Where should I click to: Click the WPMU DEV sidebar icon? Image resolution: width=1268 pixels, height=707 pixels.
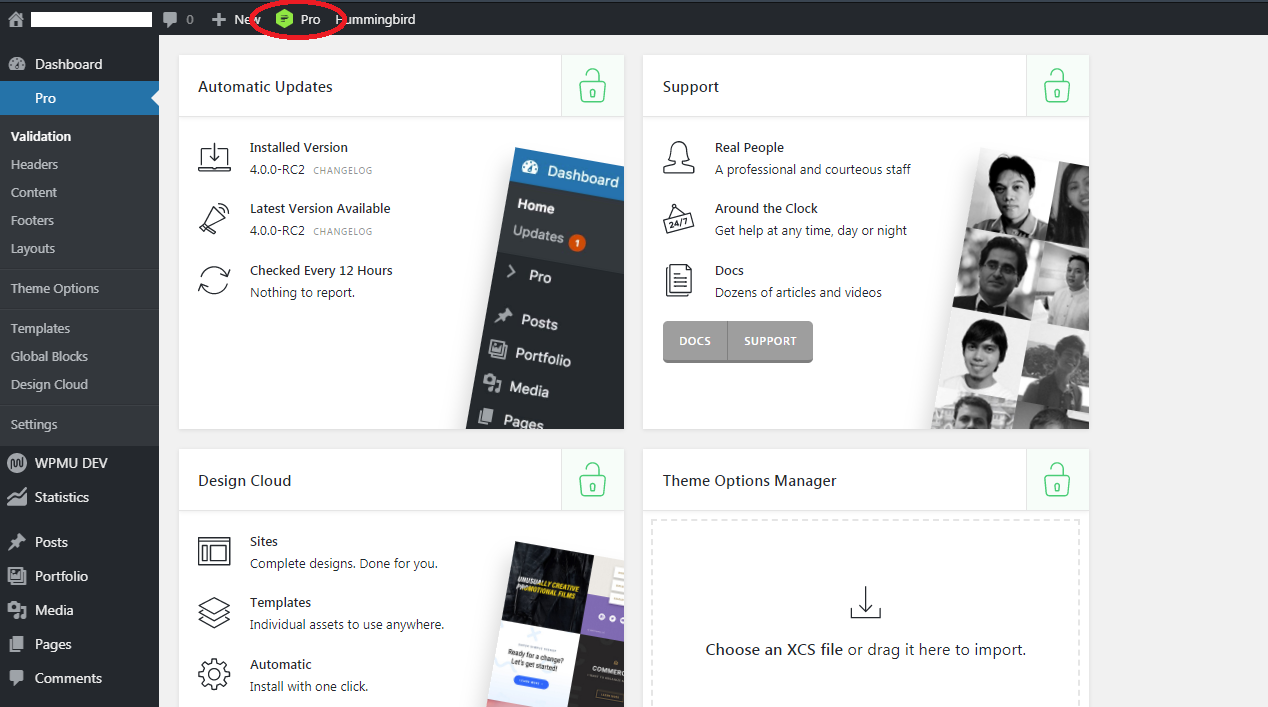tap(17, 463)
